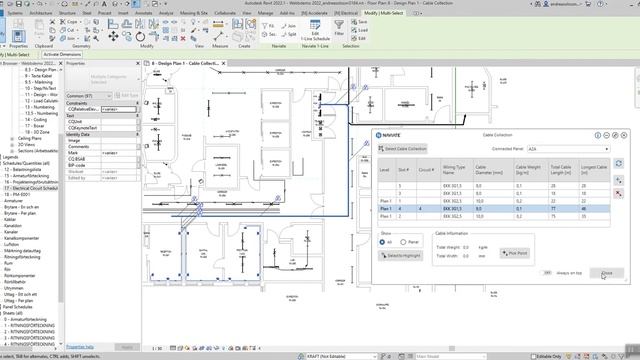Expand the 3D Views tree node

(12, 145)
